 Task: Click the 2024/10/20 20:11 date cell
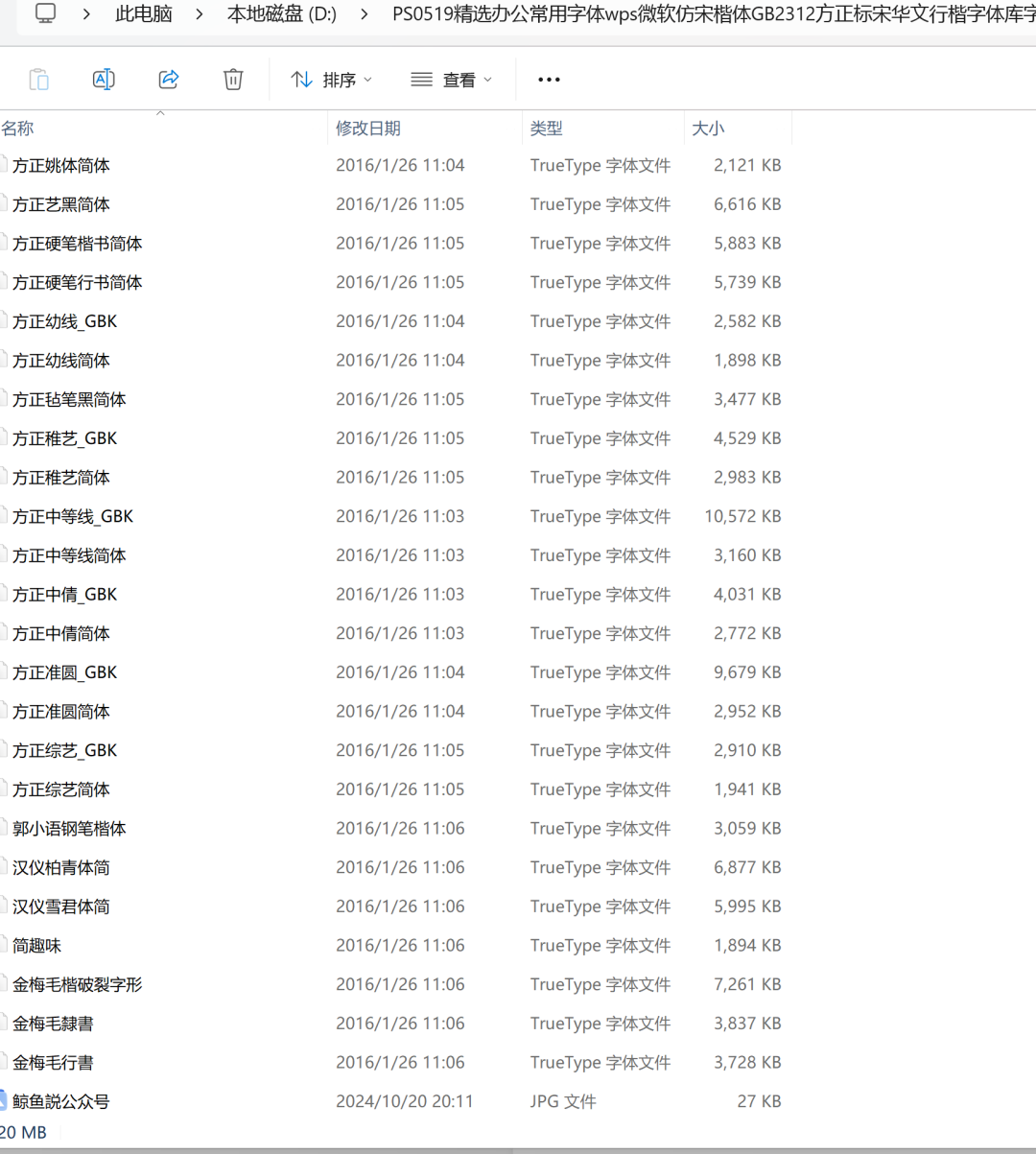405,1102
